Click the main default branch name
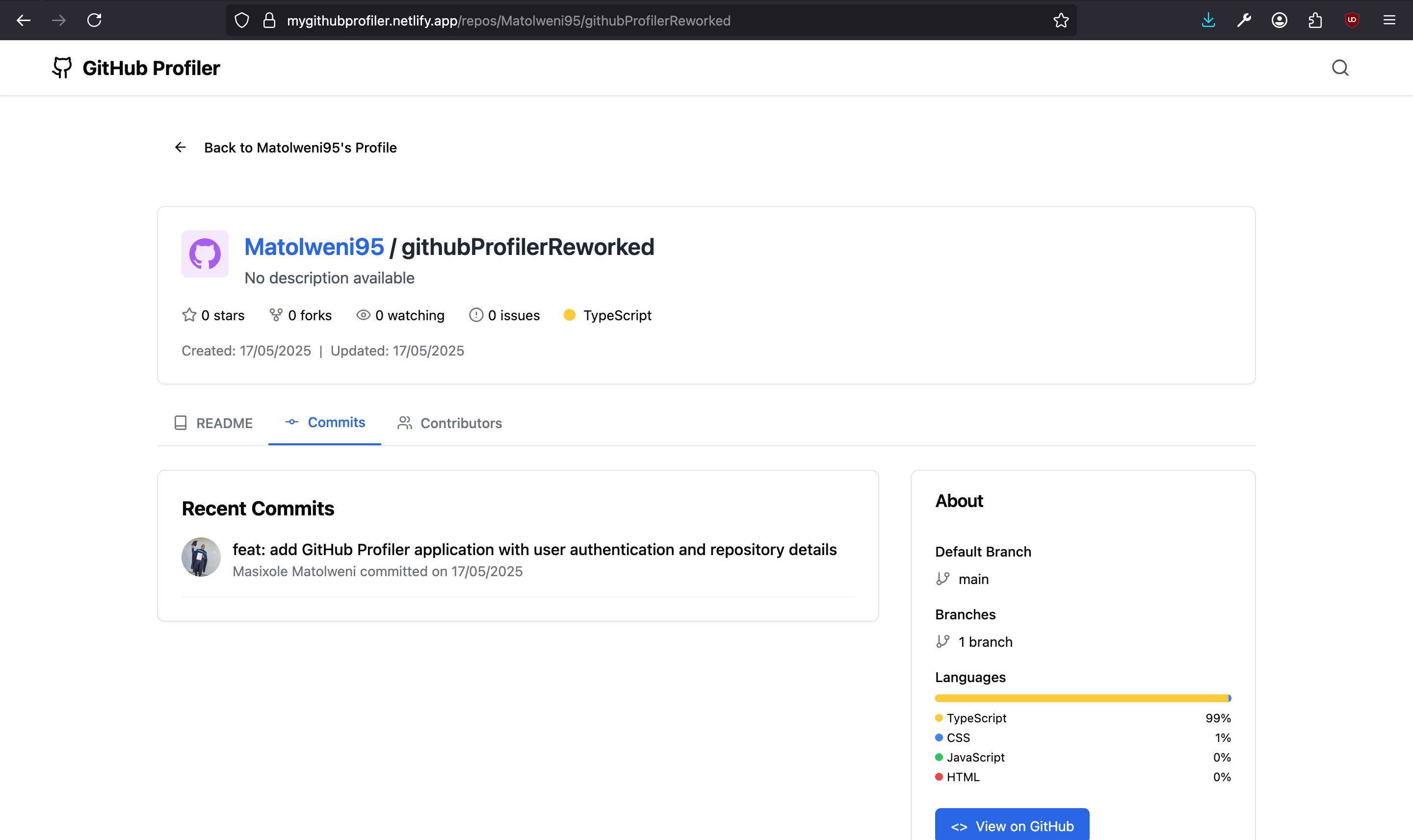 point(973,579)
